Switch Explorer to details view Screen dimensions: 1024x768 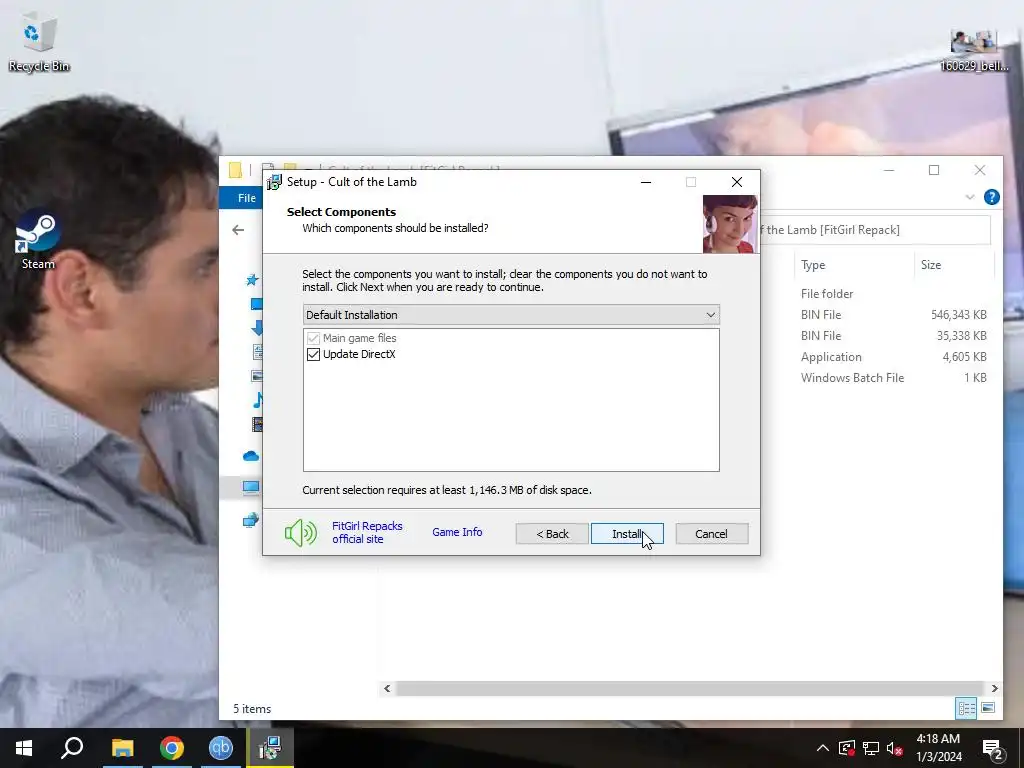966,708
